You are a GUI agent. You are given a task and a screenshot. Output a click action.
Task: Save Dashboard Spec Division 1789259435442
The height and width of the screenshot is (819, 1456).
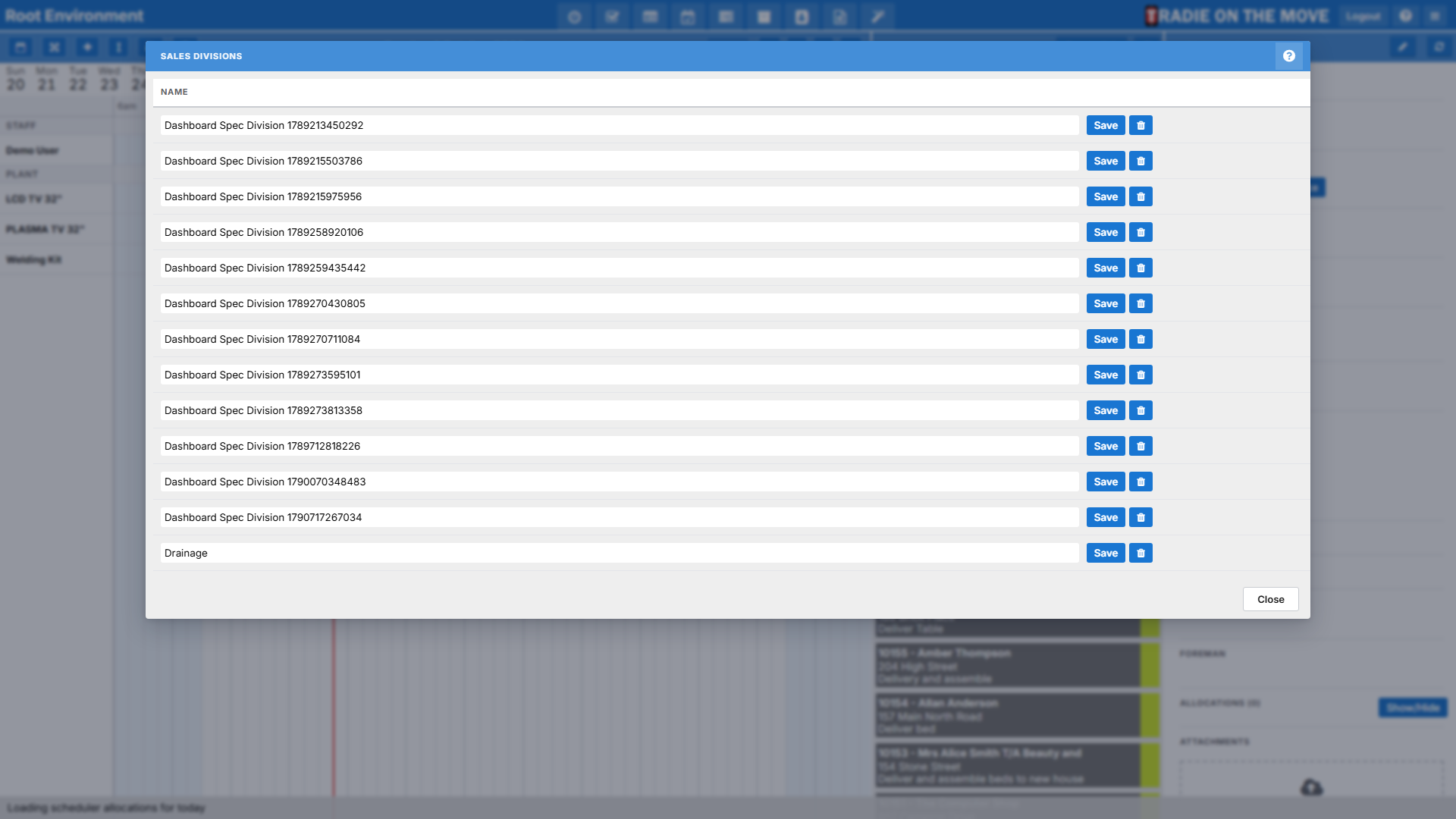pos(1106,268)
